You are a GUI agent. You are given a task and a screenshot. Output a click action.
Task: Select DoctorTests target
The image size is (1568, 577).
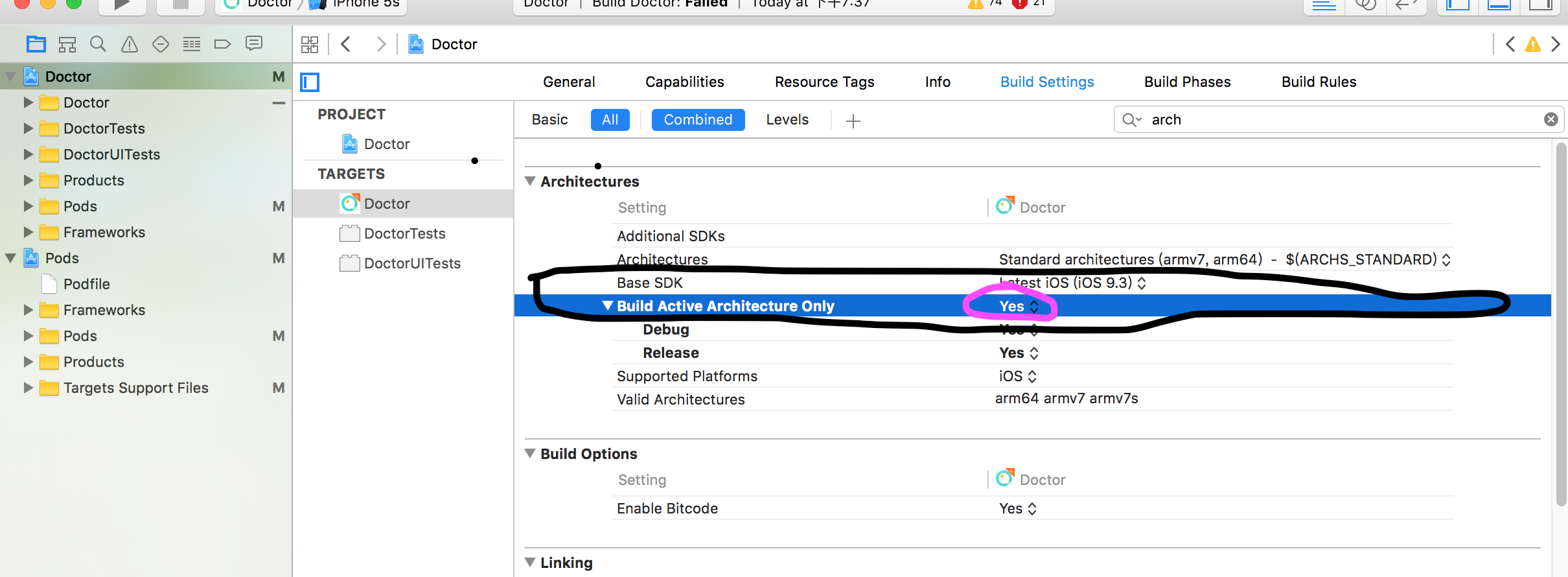tap(403, 233)
